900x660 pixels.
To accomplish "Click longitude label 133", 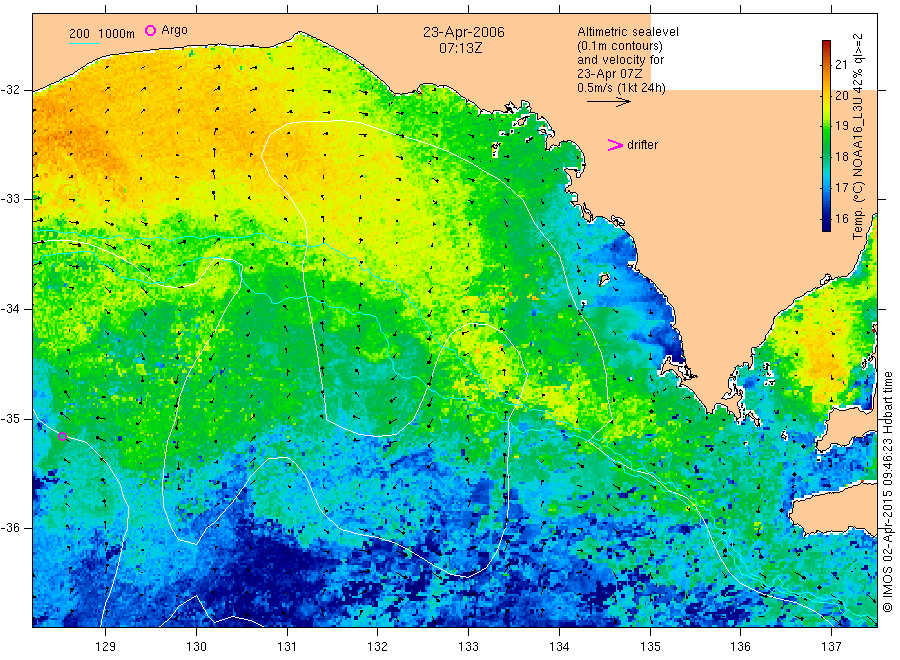I will coord(468,647).
